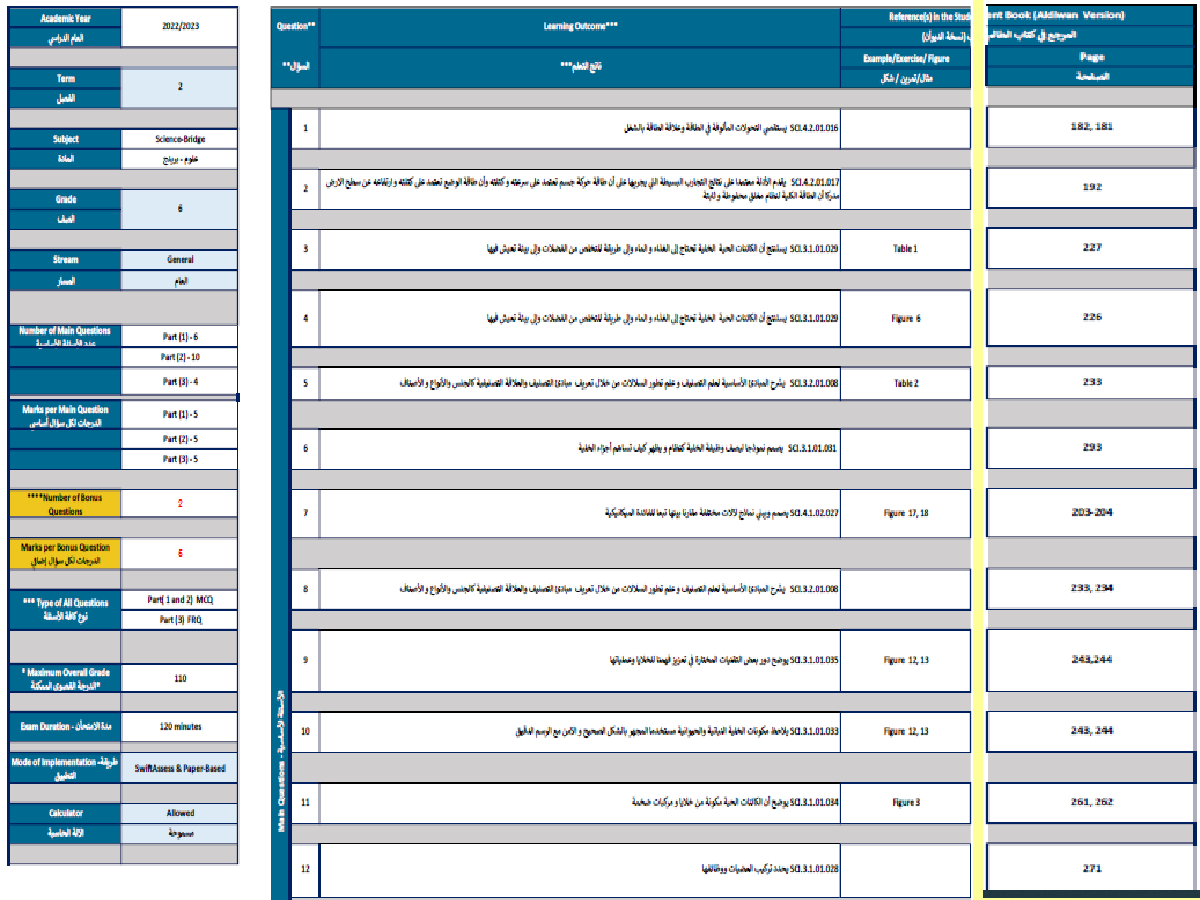This screenshot has width=1200, height=900.
Task: Select the 2022/2023 academic year cell
Action: point(180,28)
